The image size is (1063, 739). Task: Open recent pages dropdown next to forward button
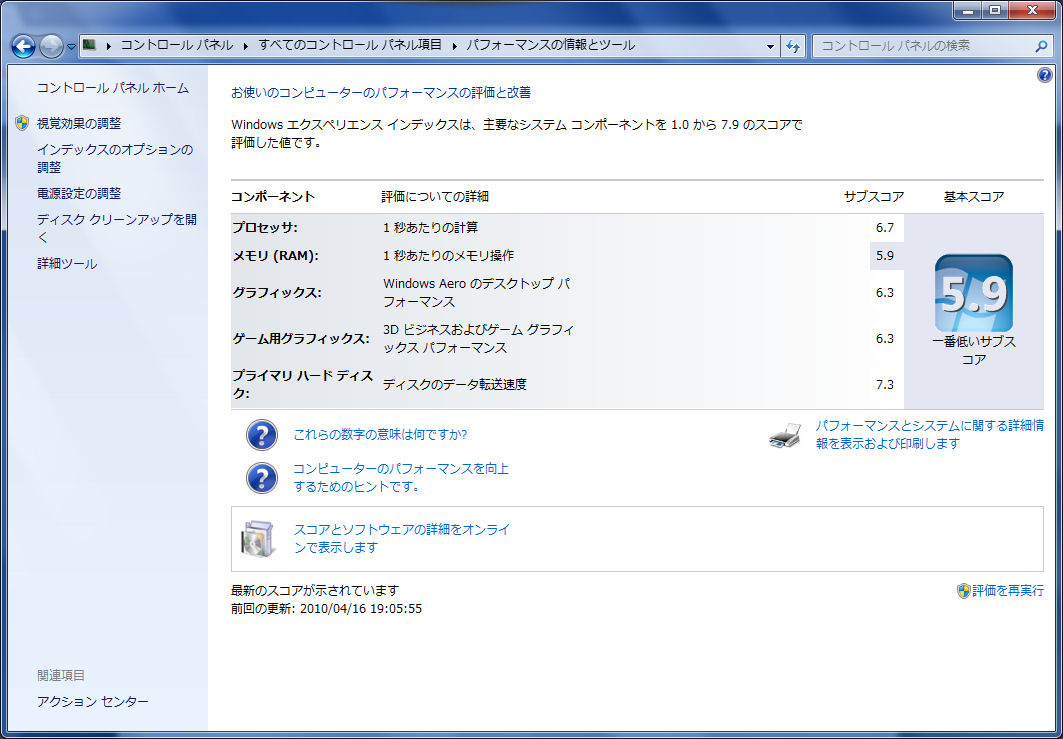[x=72, y=46]
